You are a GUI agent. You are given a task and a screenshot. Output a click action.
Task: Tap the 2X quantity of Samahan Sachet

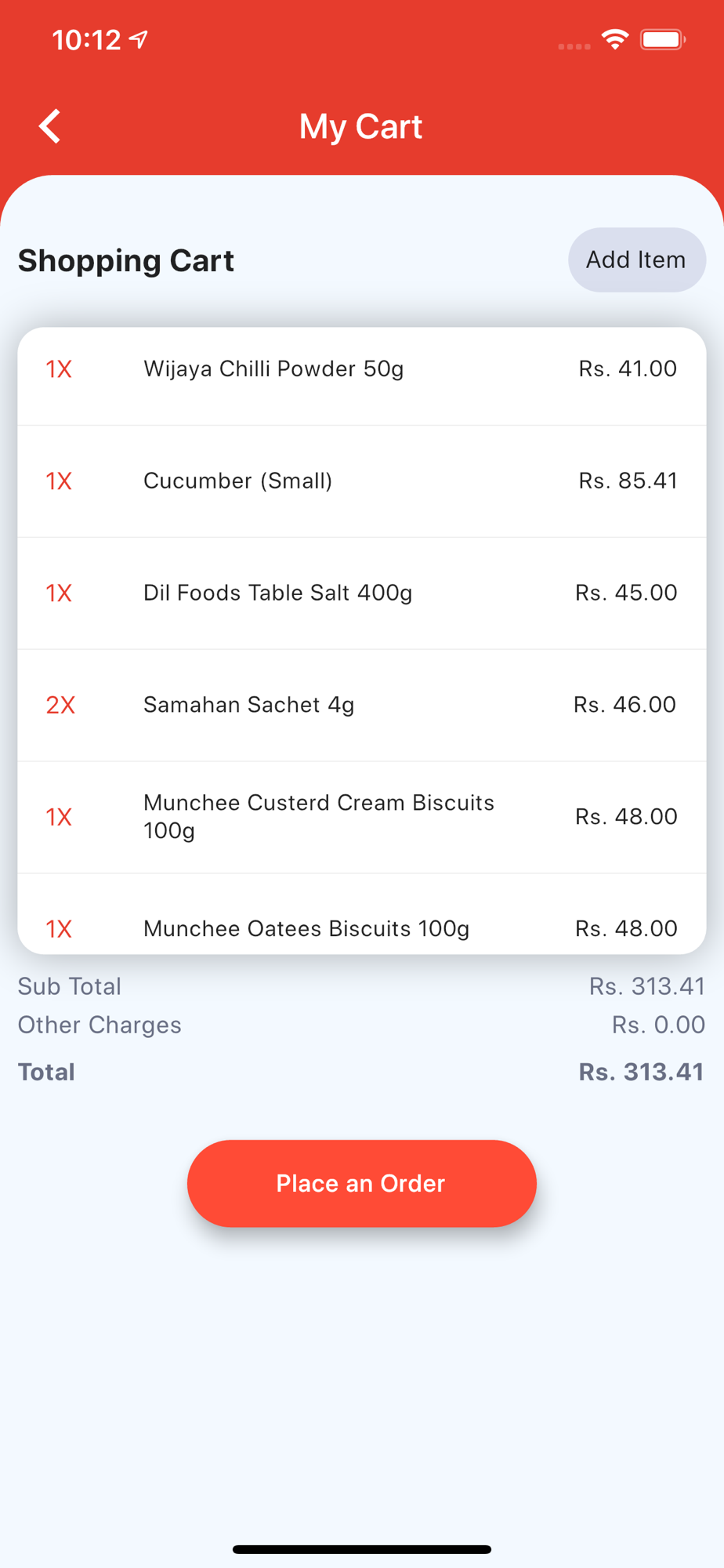pyautogui.click(x=60, y=705)
